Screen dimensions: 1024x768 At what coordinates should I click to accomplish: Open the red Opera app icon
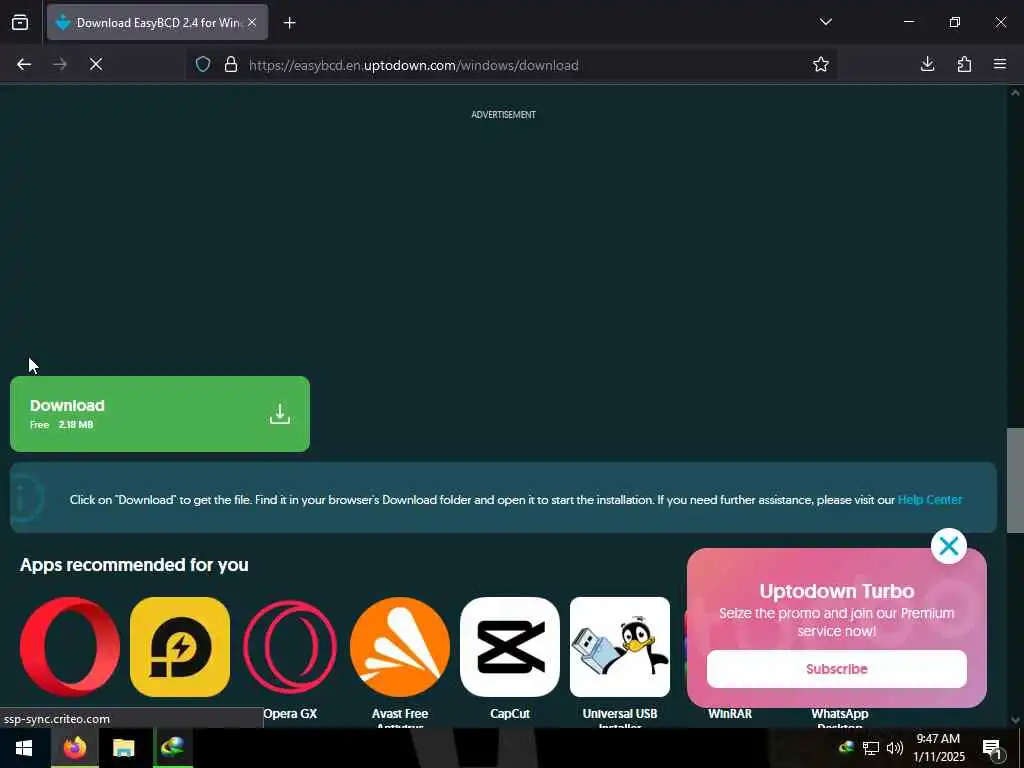coord(70,647)
